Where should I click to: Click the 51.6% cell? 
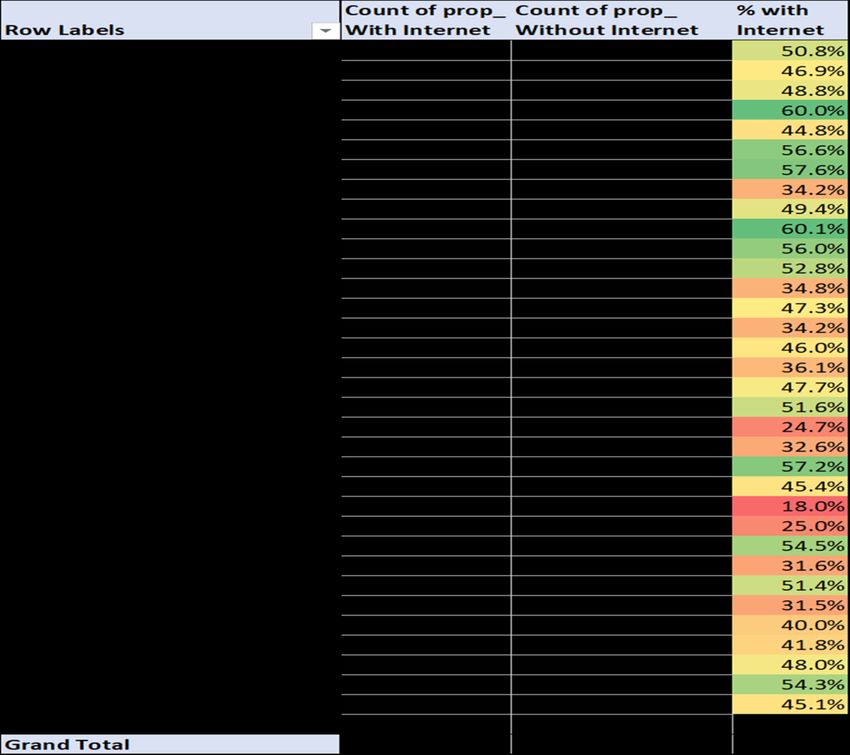click(789, 407)
